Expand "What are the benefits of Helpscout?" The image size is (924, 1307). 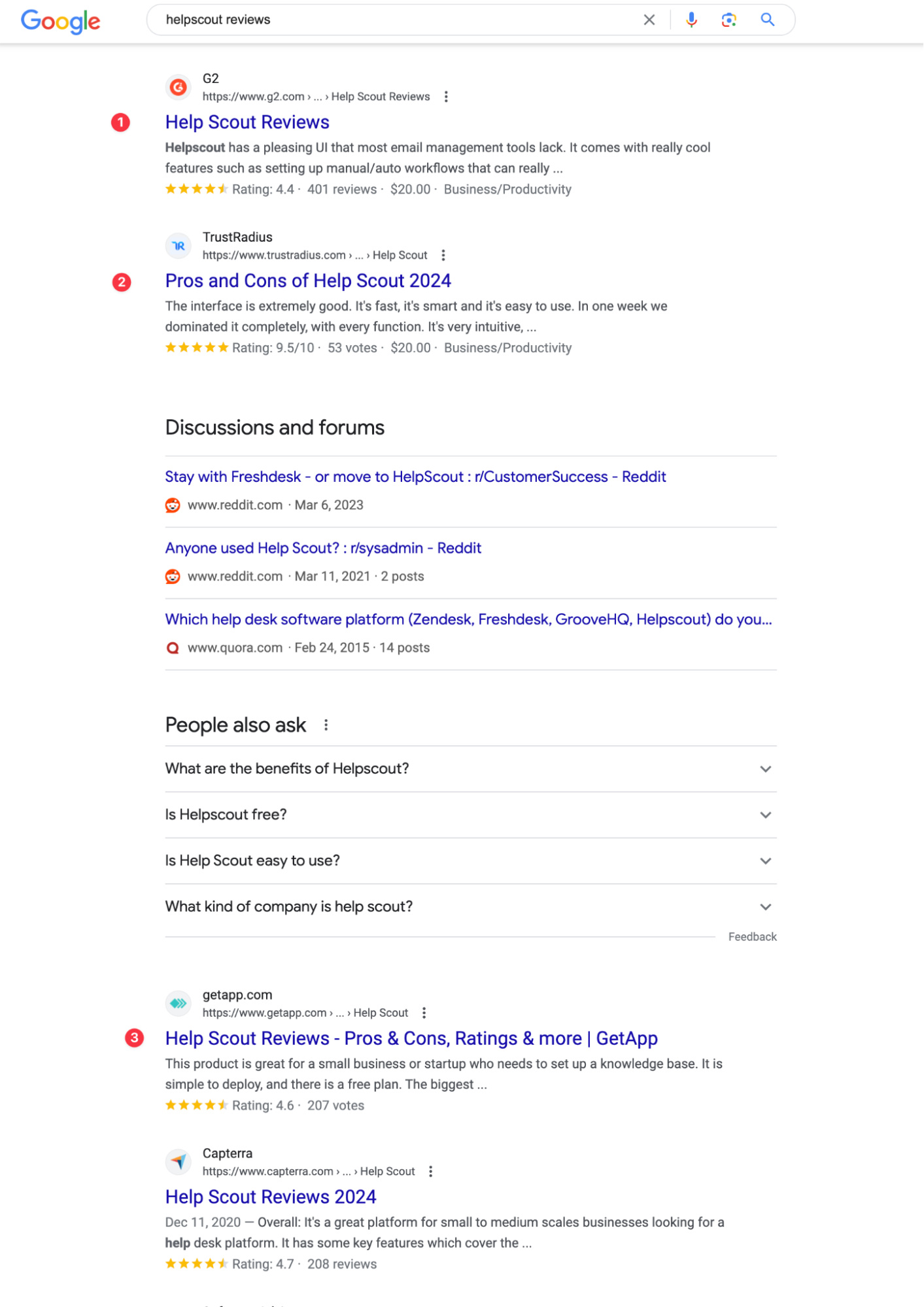click(471, 769)
